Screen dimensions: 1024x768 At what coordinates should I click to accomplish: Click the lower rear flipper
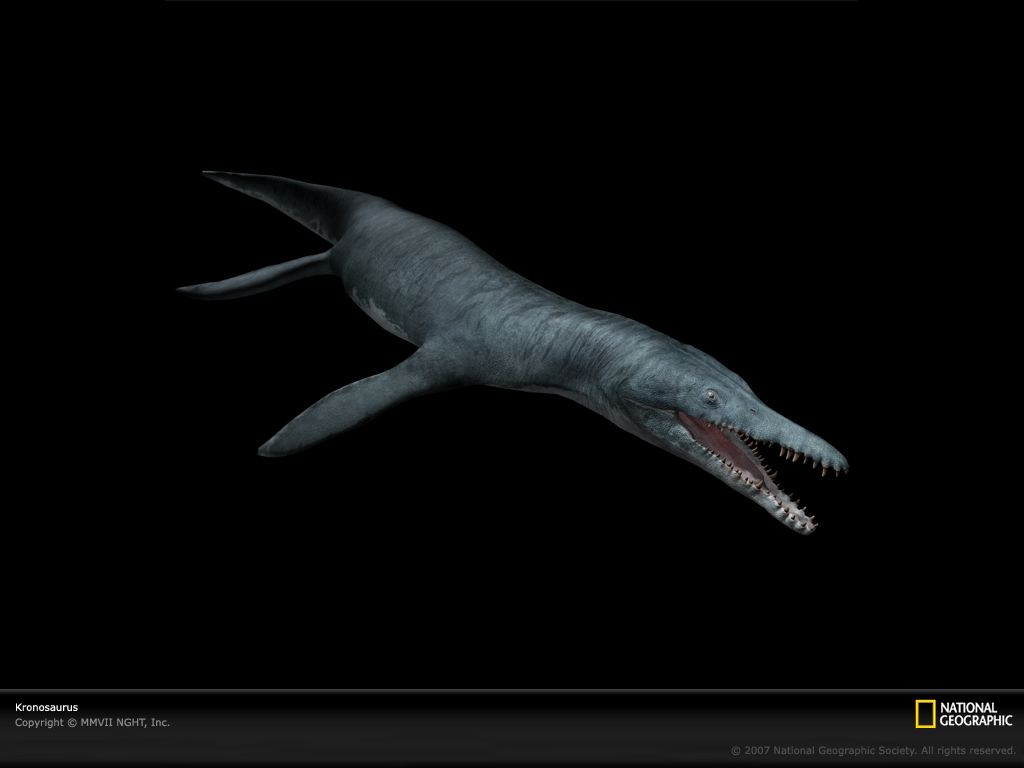pos(250,277)
